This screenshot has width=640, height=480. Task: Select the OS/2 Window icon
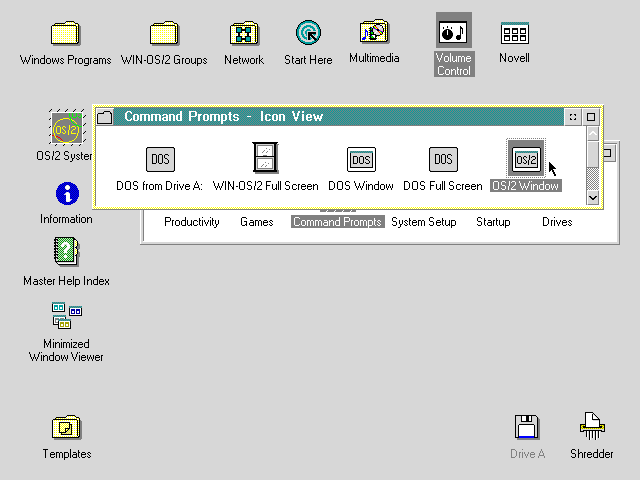[526, 158]
